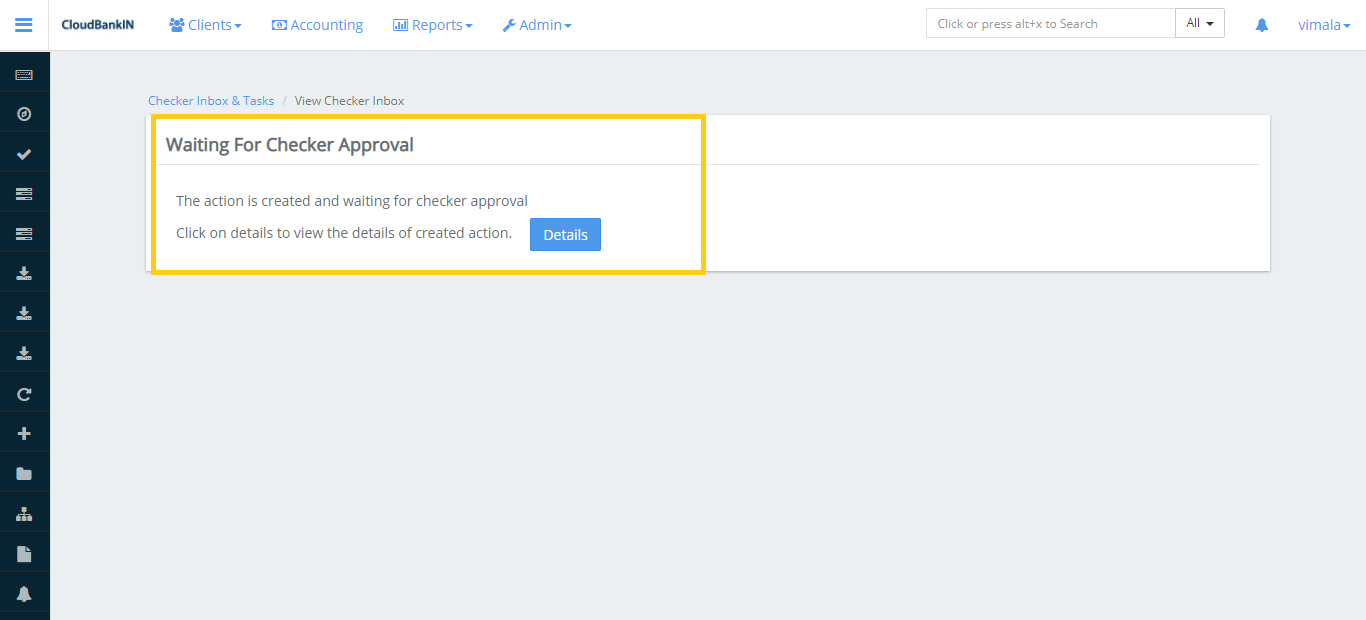Click the first collection sheet sidebar icon
The width and height of the screenshot is (1366, 620).
click(24, 192)
